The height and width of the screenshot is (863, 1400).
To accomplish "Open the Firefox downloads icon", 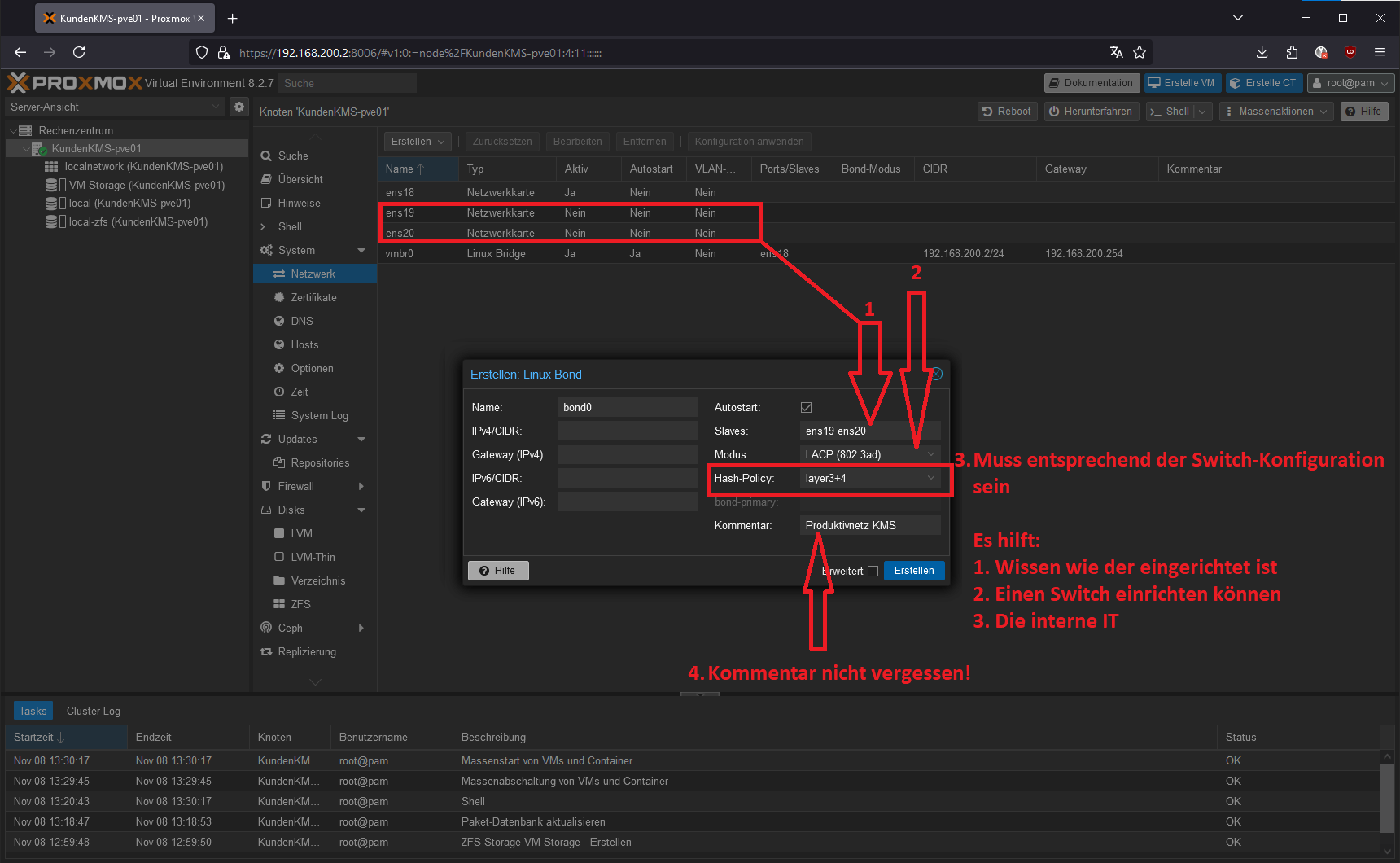I will point(1262,52).
